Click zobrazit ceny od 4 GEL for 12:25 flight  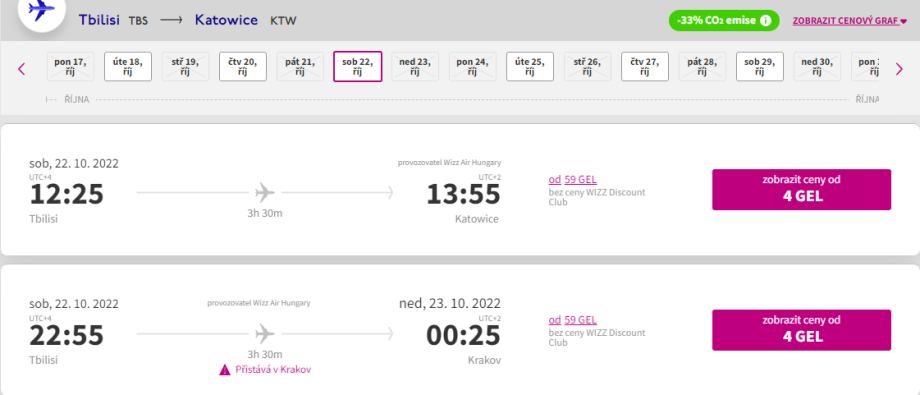(x=801, y=190)
